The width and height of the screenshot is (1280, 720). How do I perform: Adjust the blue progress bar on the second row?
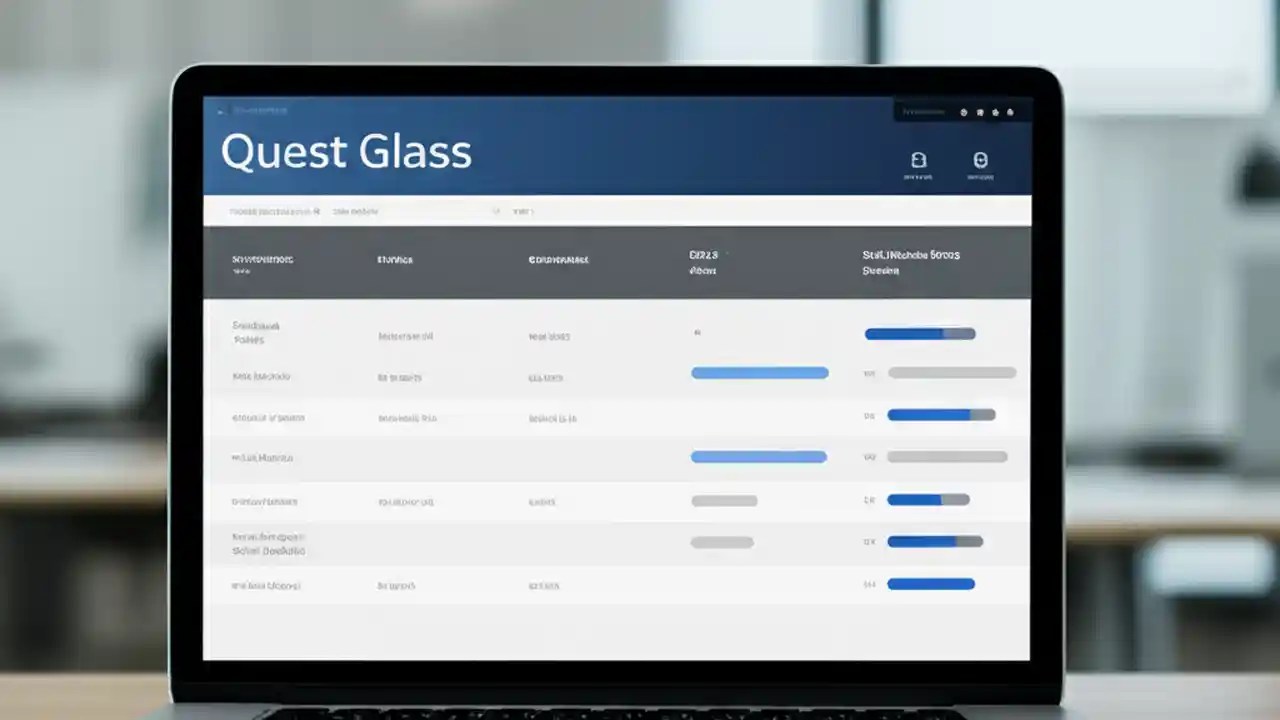click(x=759, y=372)
